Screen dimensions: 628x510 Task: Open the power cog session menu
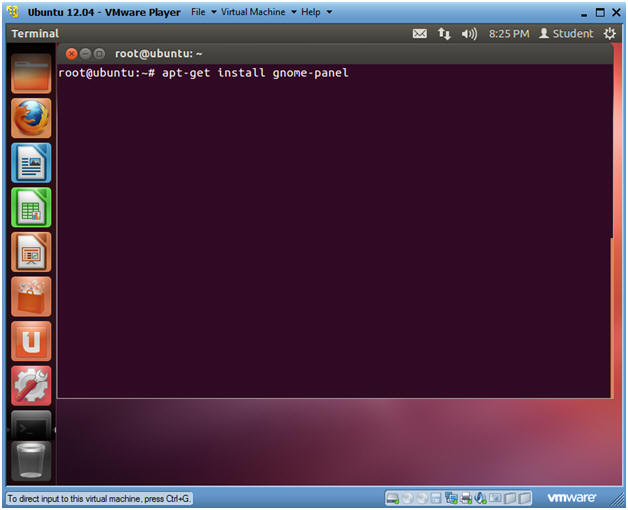point(610,34)
